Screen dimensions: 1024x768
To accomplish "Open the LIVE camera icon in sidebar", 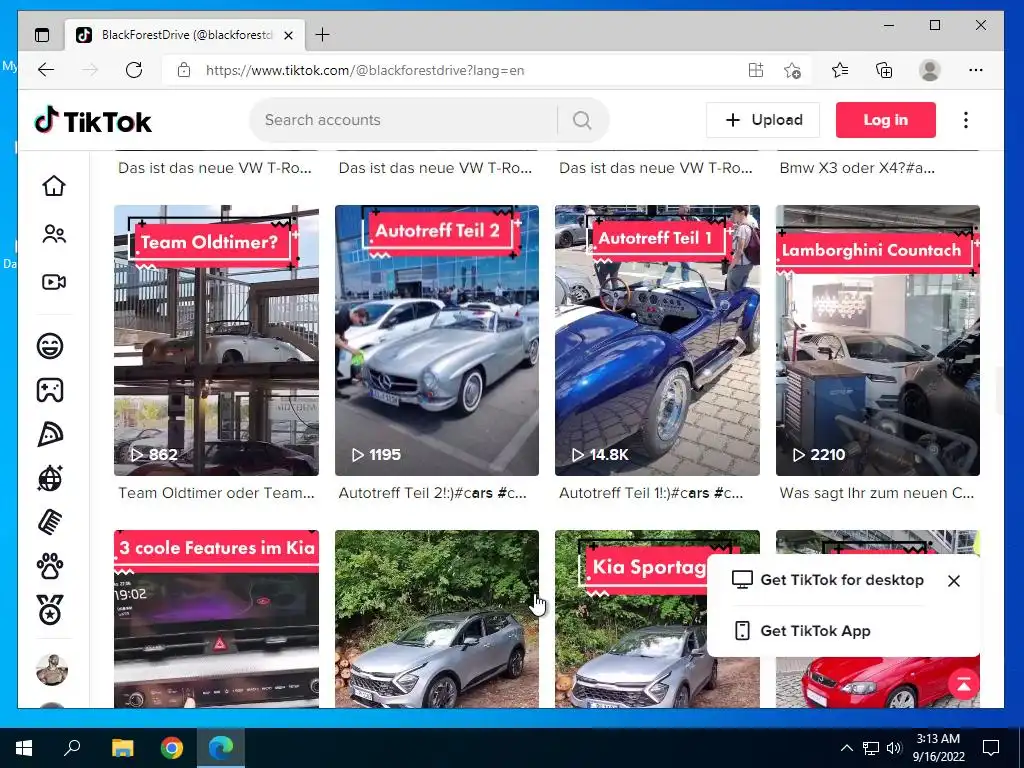I will point(54,282).
